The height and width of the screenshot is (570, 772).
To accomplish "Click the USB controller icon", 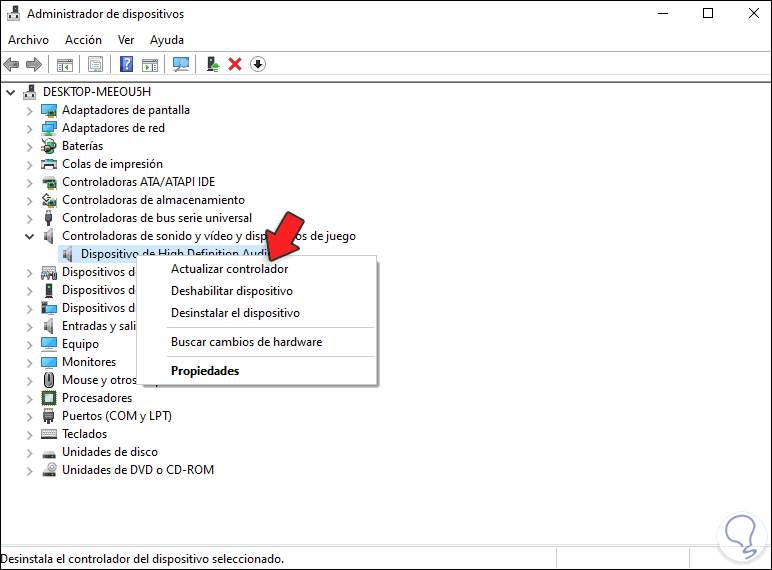I will 49,218.
